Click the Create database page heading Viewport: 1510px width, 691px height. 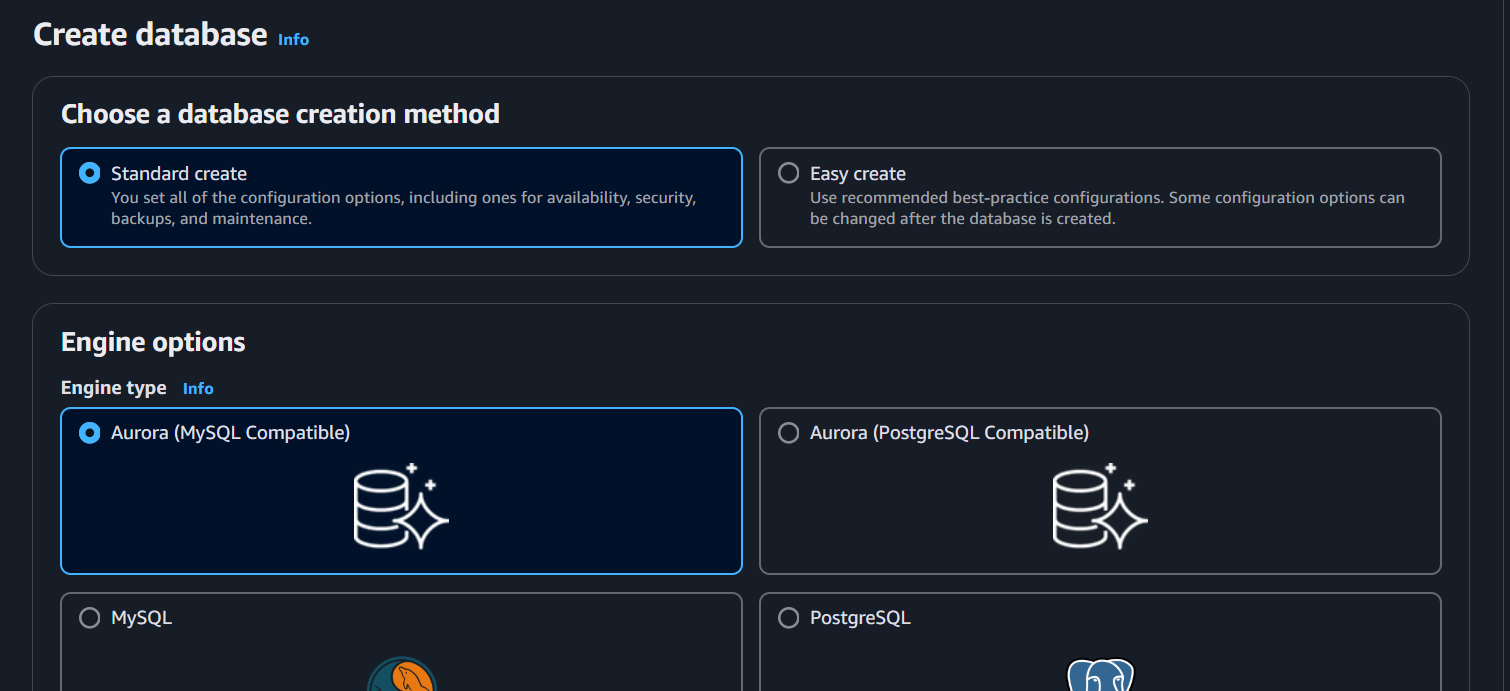point(150,35)
